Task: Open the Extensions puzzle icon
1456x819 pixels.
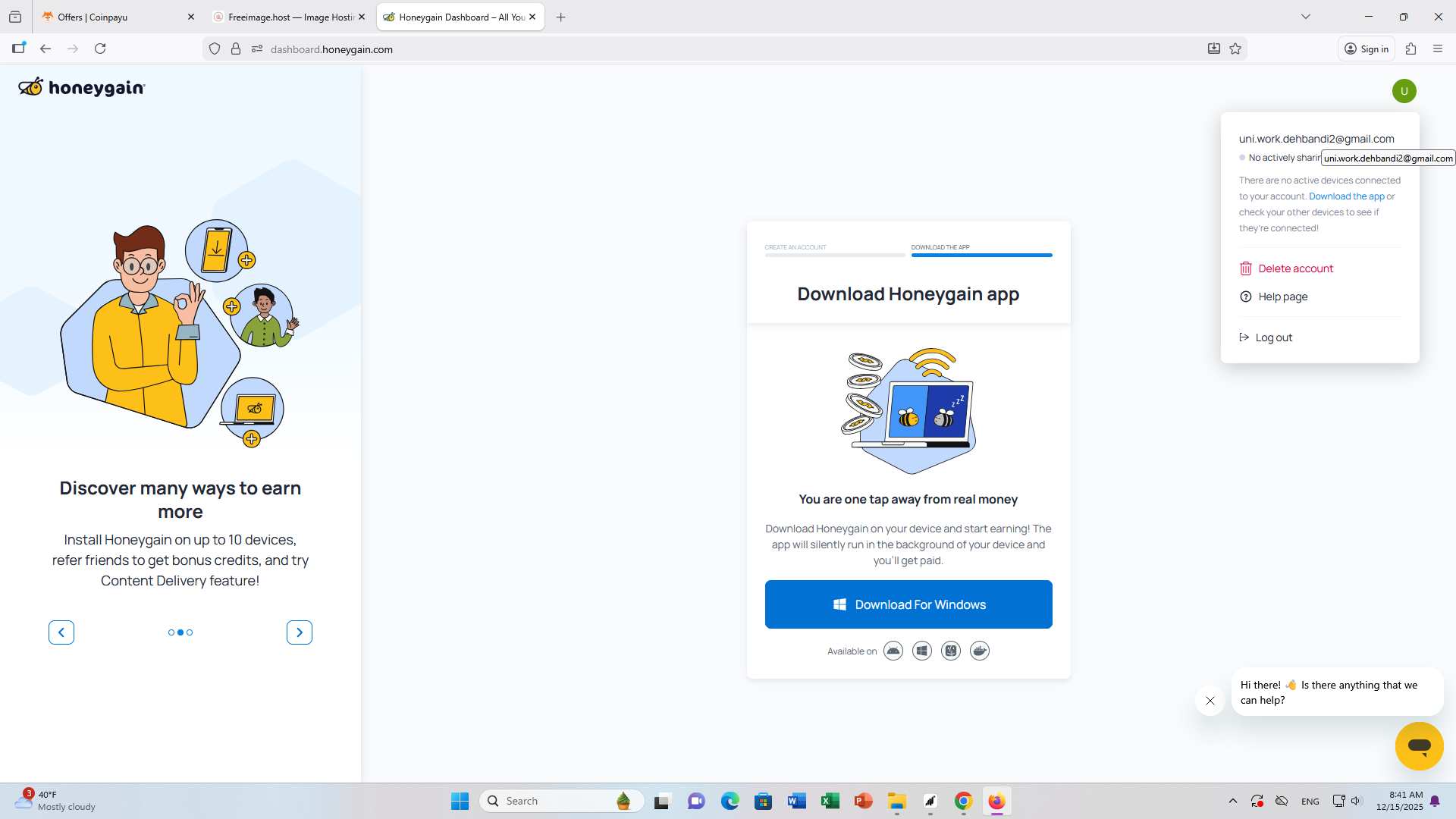Action: click(x=1410, y=49)
